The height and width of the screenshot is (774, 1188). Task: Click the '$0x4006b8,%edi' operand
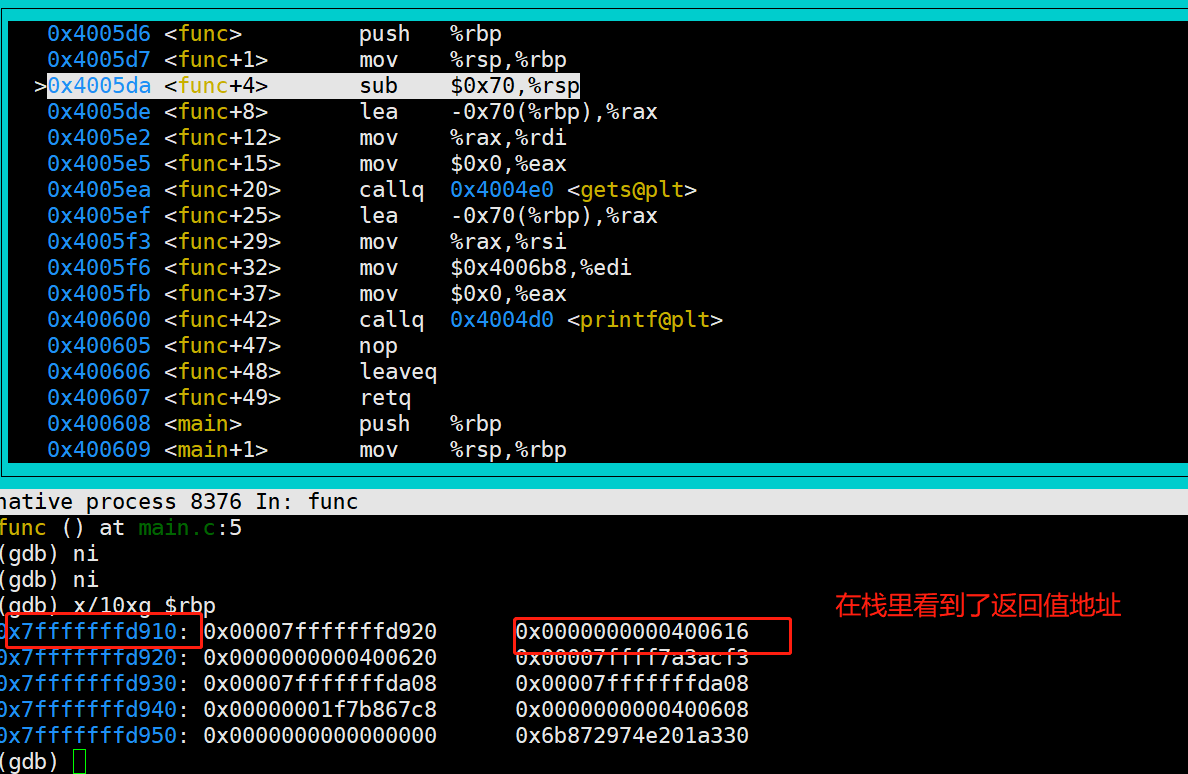[540, 267]
